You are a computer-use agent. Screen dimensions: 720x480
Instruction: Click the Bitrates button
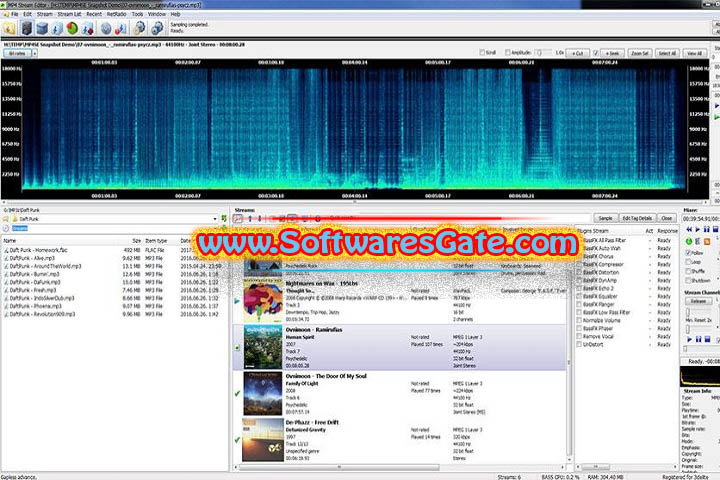[17, 53]
